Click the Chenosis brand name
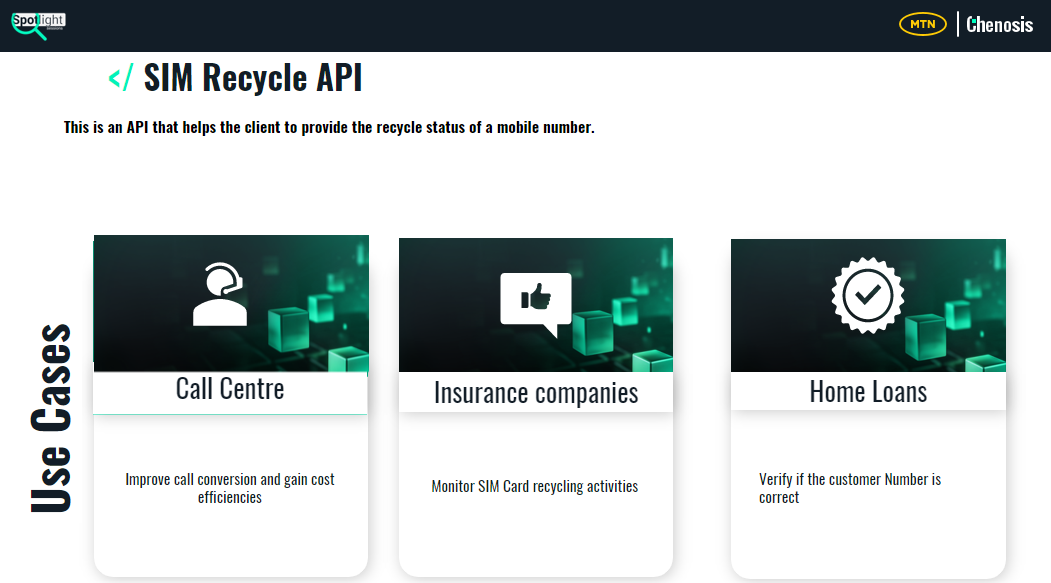The height and width of the screenshot is (583, 1051). tap(999, 25)
